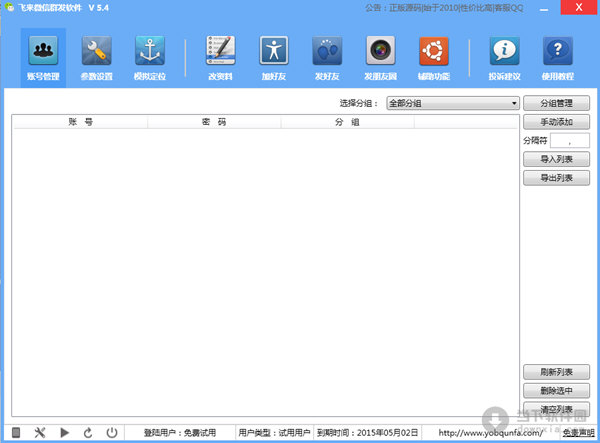Open the yobqunfa.com website link
This screenshot has height=443, width=600.
coord(491,433)
